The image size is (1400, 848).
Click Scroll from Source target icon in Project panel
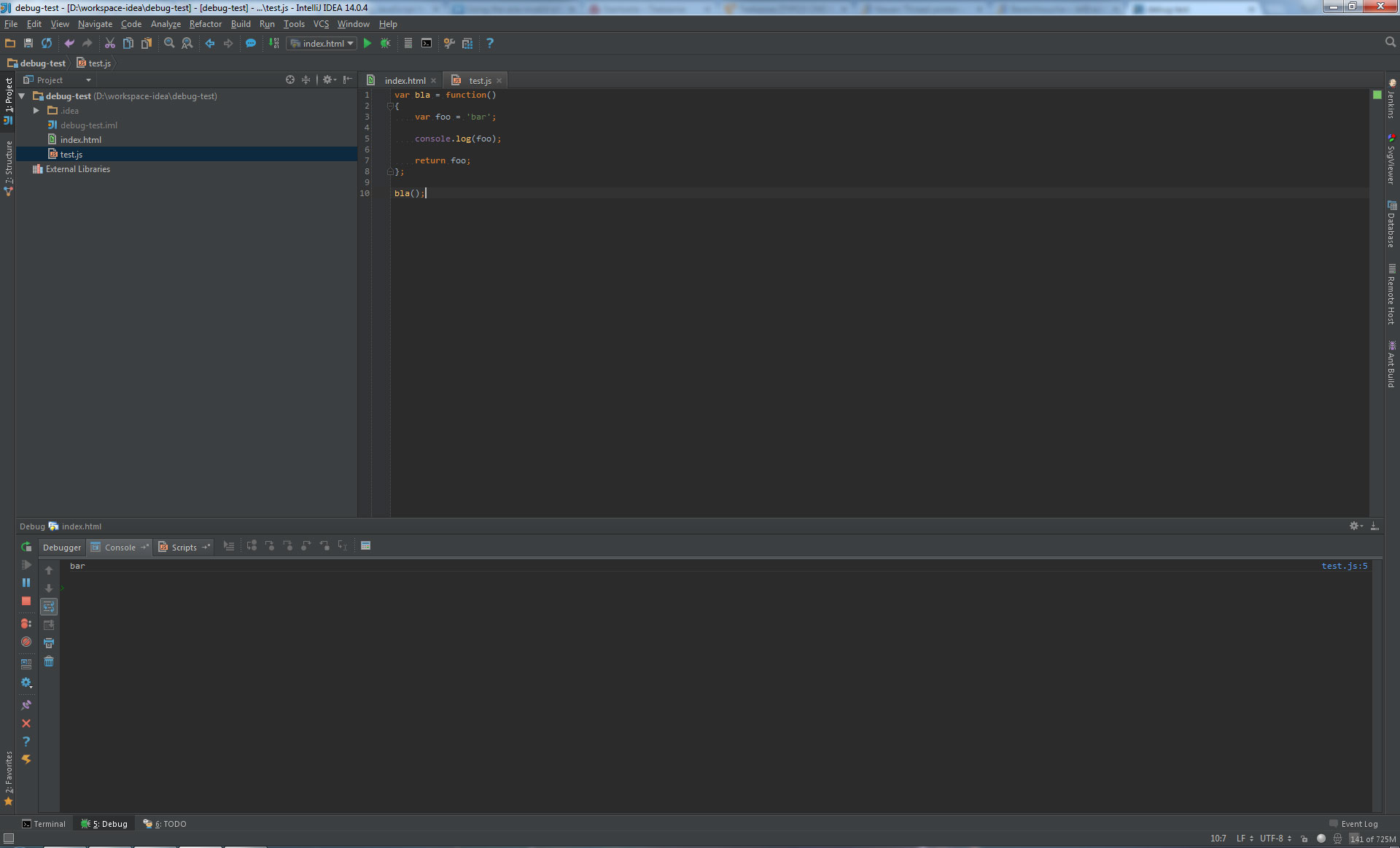[290, 79]
